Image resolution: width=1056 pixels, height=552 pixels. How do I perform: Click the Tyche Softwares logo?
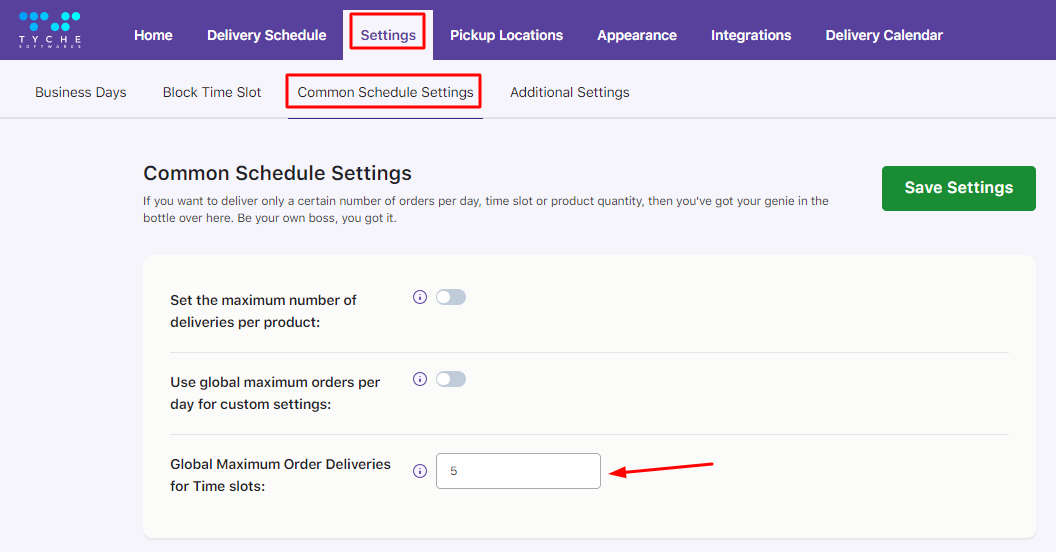(x=50, y=30)
